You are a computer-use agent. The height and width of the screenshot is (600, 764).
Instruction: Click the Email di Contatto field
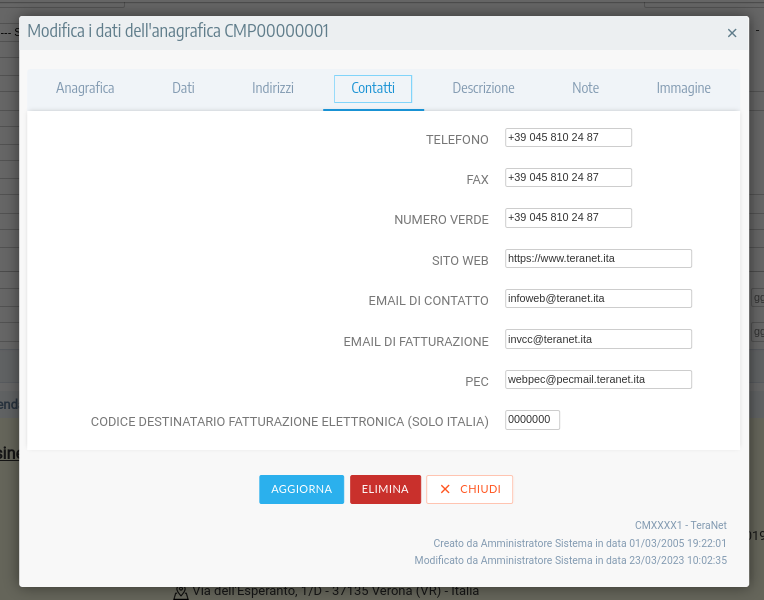point(598,298)
